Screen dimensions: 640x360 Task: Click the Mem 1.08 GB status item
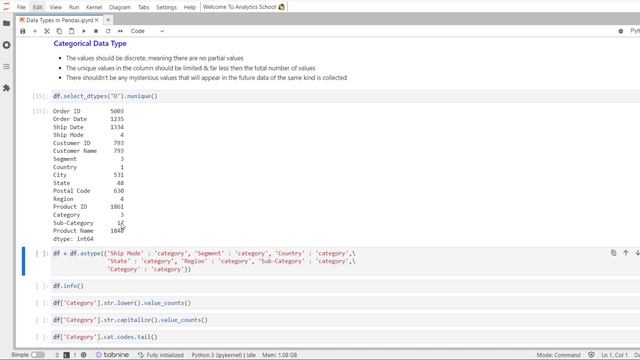point(280,355)
